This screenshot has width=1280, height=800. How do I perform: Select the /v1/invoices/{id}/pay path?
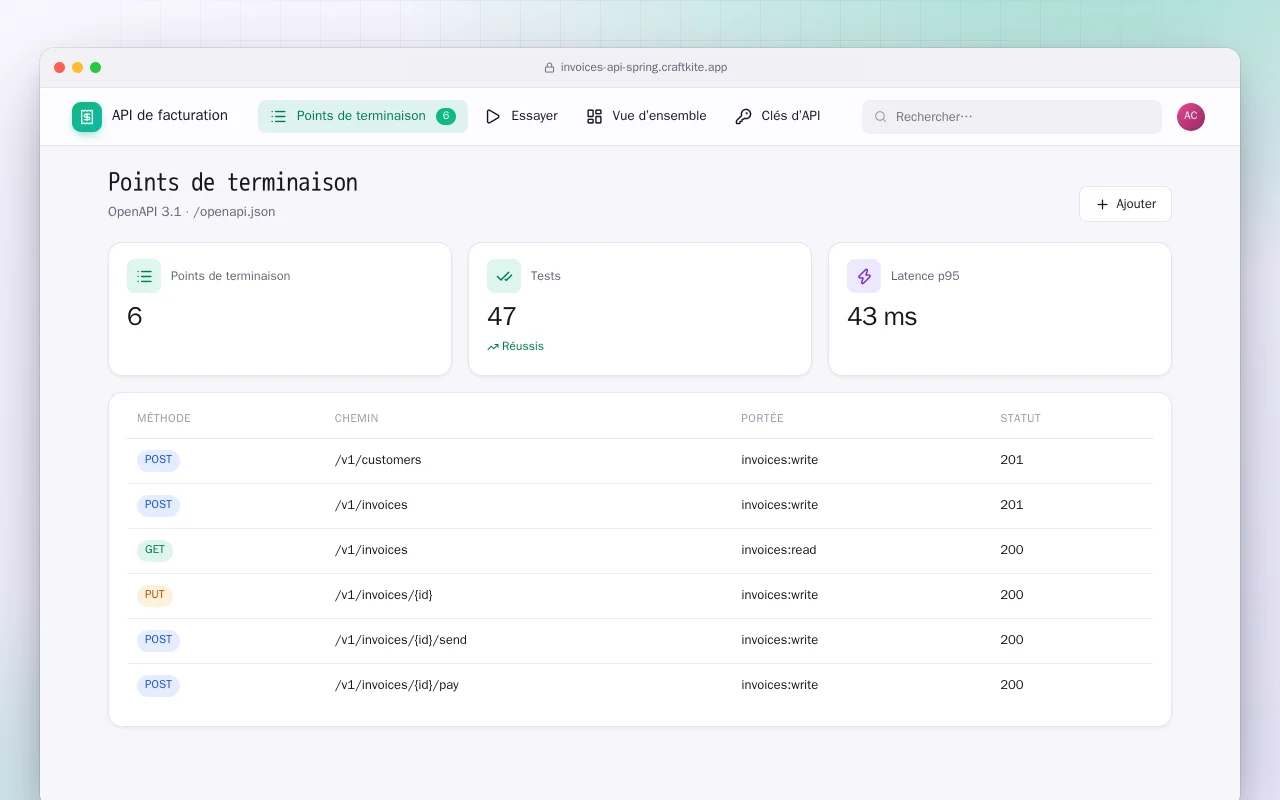[397, 685]
